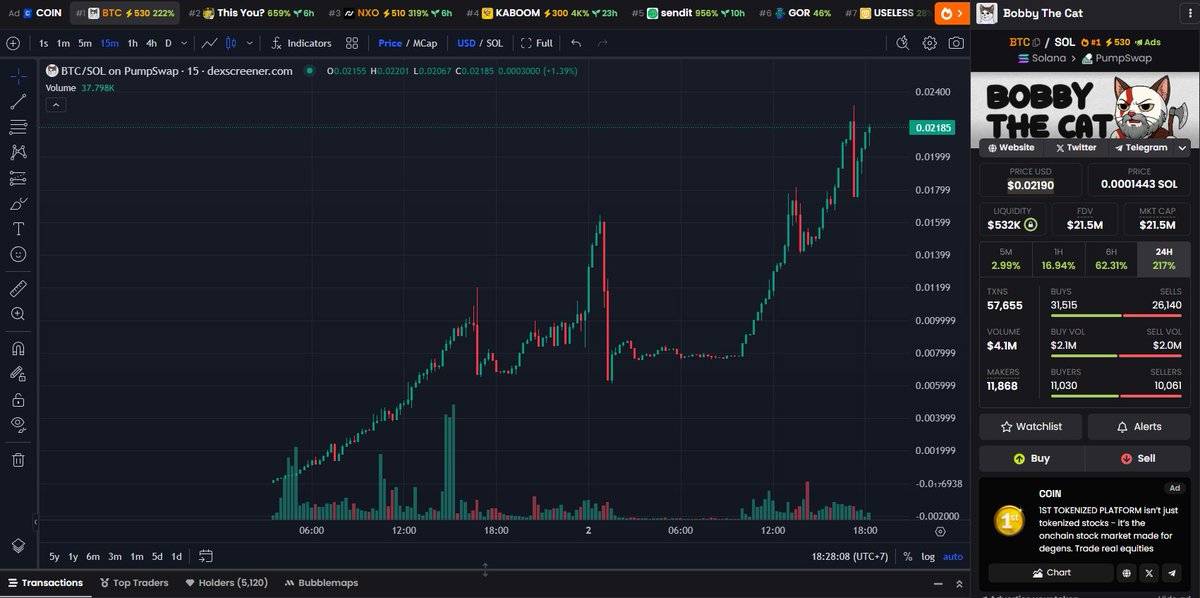Screen dimensions: 1200x598
Task: Undo the last chart action
Action: 576,43
